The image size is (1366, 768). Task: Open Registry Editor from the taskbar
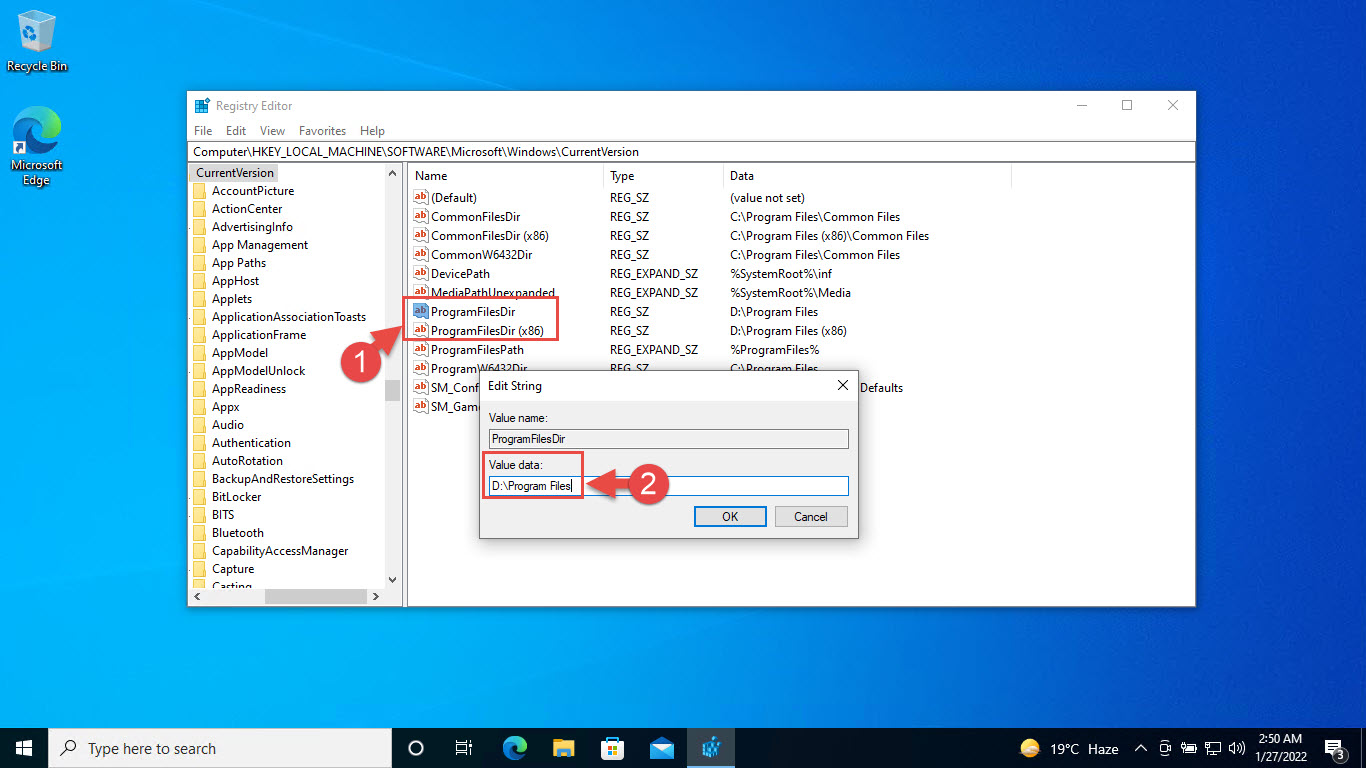(x=710, y=747)
